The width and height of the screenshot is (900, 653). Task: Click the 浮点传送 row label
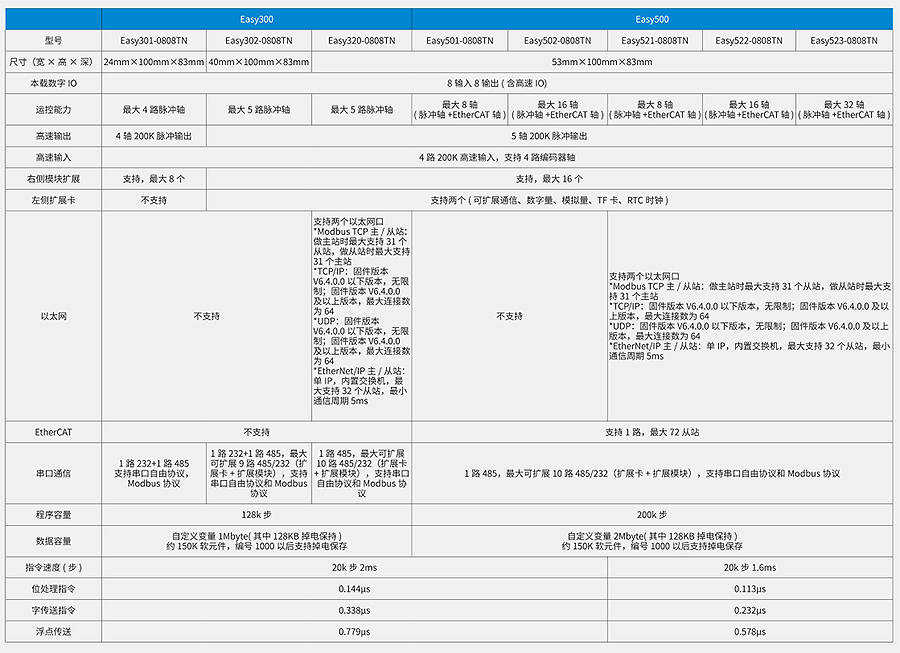[53, 632]
